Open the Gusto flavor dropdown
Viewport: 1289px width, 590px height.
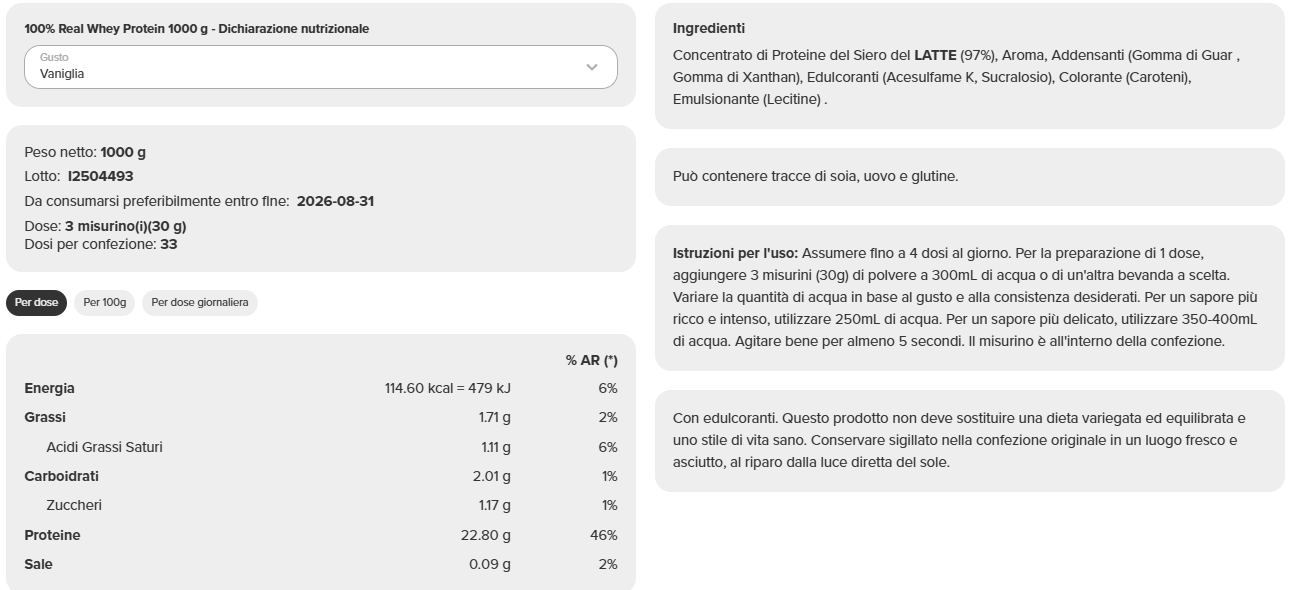[x=320, y=67]
